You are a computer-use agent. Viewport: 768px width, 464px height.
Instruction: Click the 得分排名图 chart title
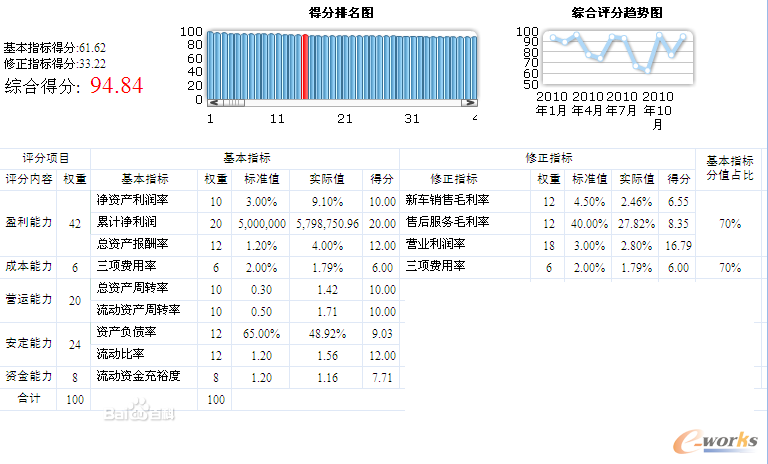coord(342,13)
